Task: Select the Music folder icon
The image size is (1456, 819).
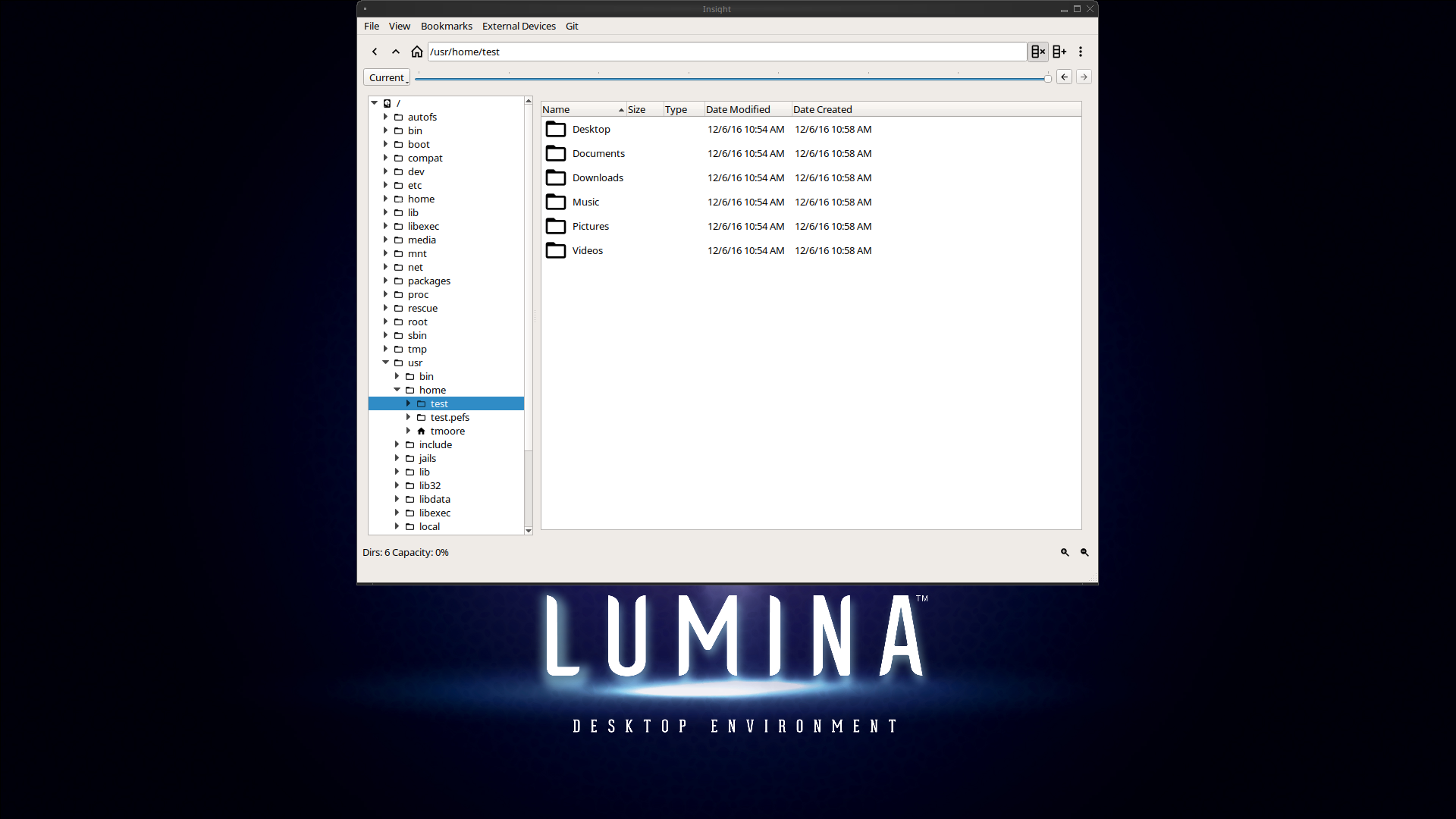Action: [556, 202]
